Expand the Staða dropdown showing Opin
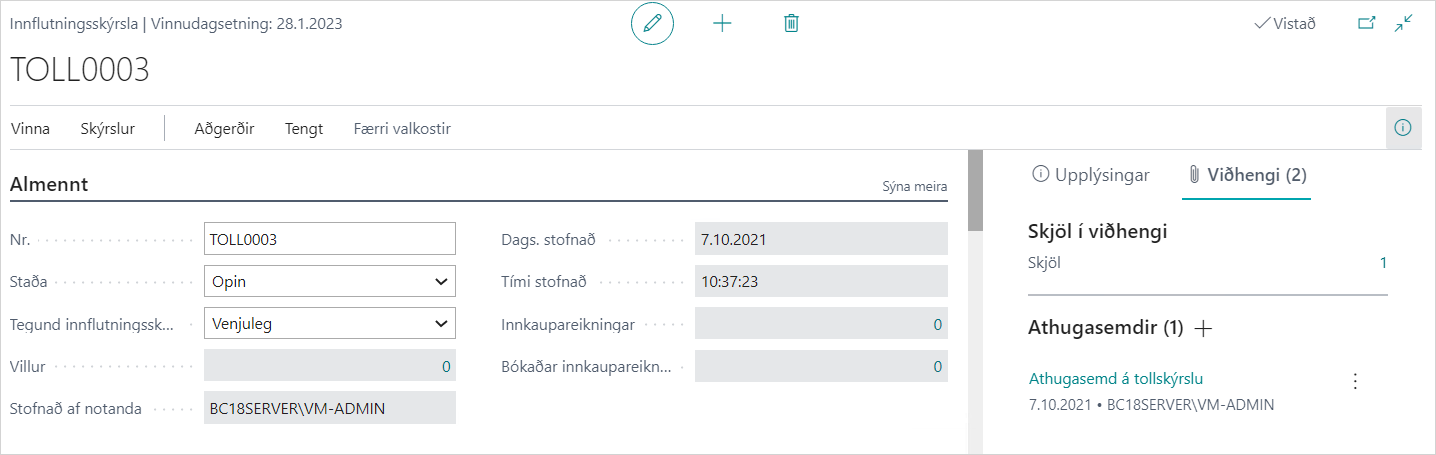The height and width of the screenshot is (455, 1436). (x=329, y=282)
